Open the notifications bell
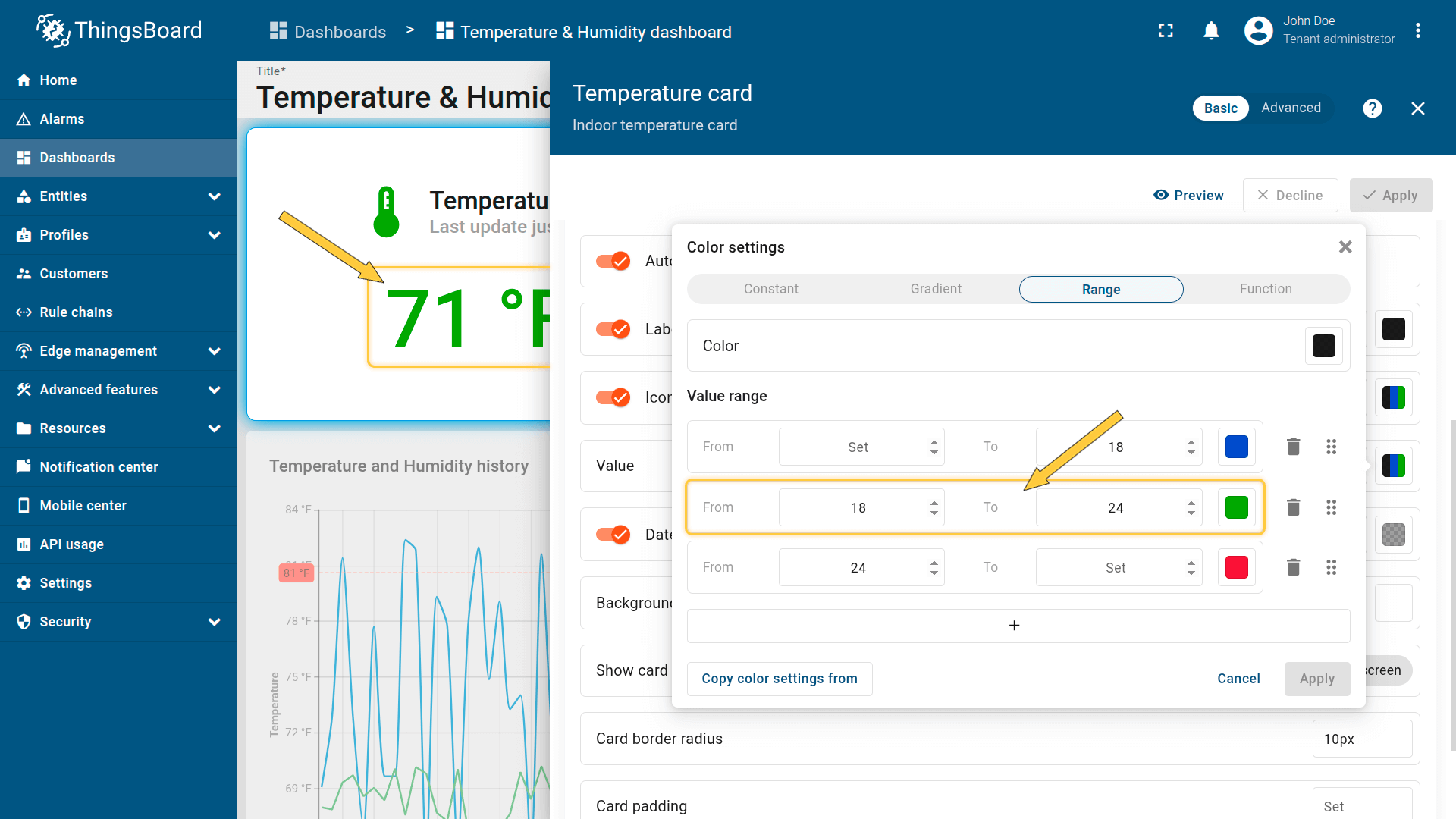Viewport: 1456px width, 819px height. point(1211,31)
